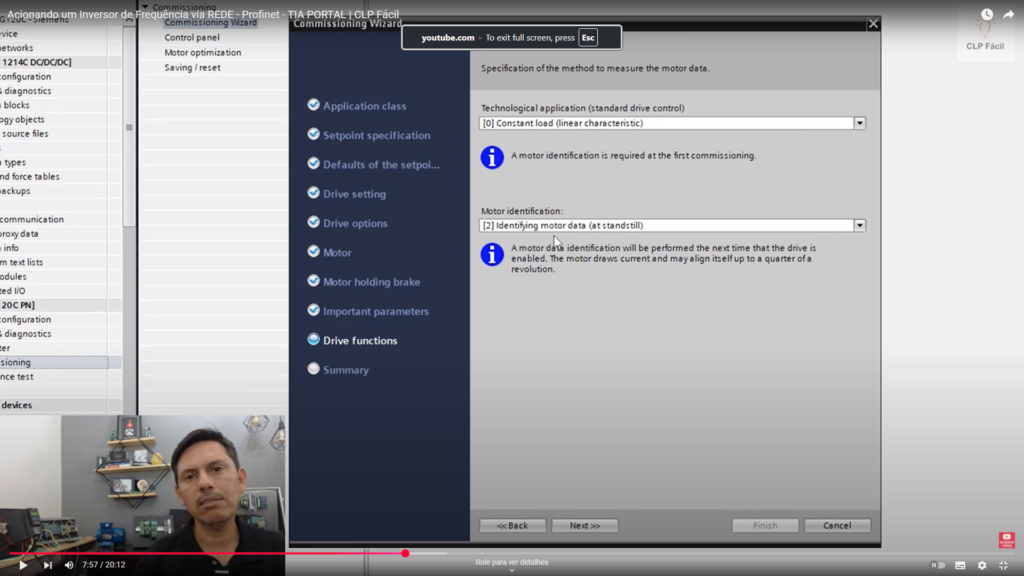Viewport: 1024px width, 576px height.
Task: Open Control panel in commissioning tree
Action: click(192, 37)
